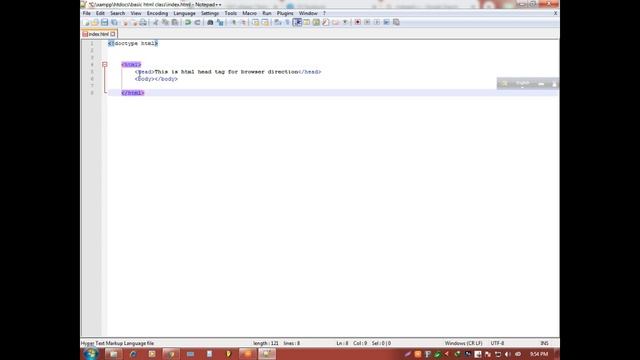Image resolution: width=640 pixels, height=360 pixels.
Task: Click the body tag line of code
Action: point(156,79)
